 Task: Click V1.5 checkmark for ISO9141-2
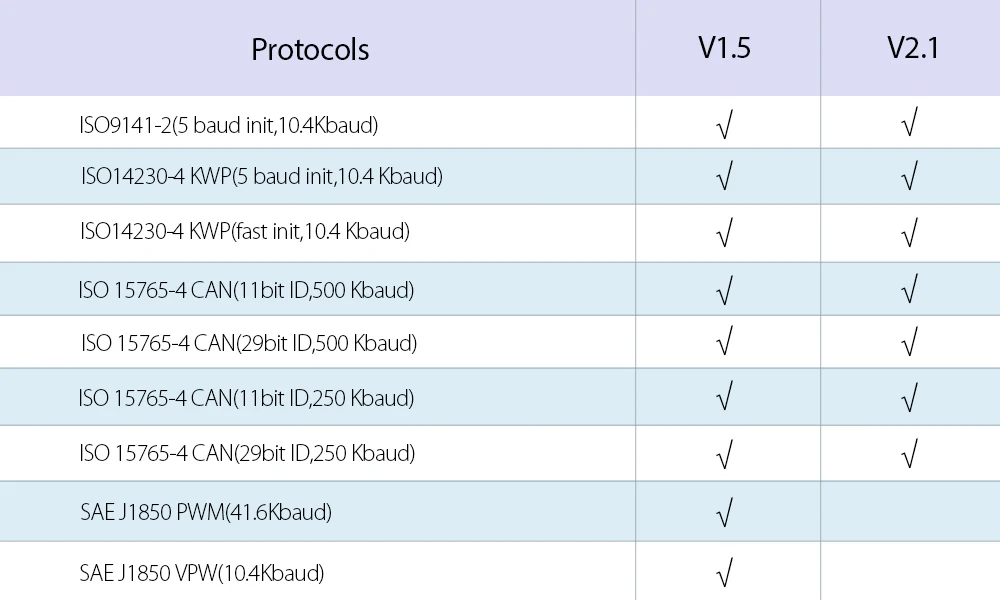point(725,126)
